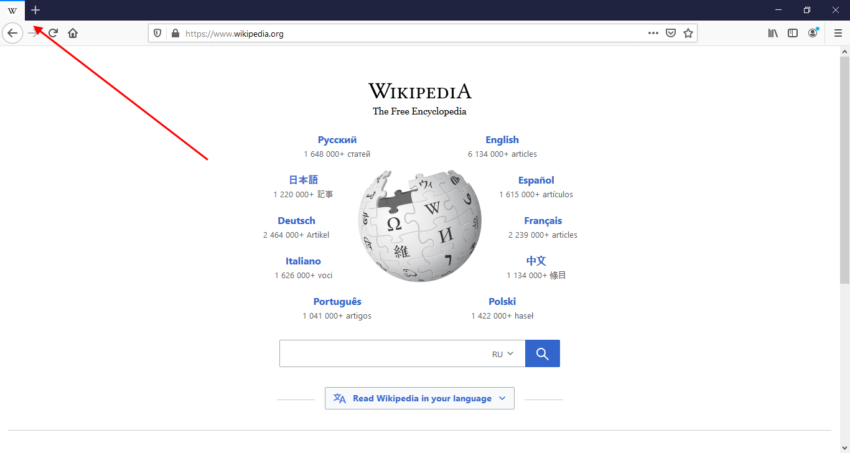This screenshot has width=850, height=453.
Task: Click '1 041 000+ artigos' text
Action: coord(337,316)
